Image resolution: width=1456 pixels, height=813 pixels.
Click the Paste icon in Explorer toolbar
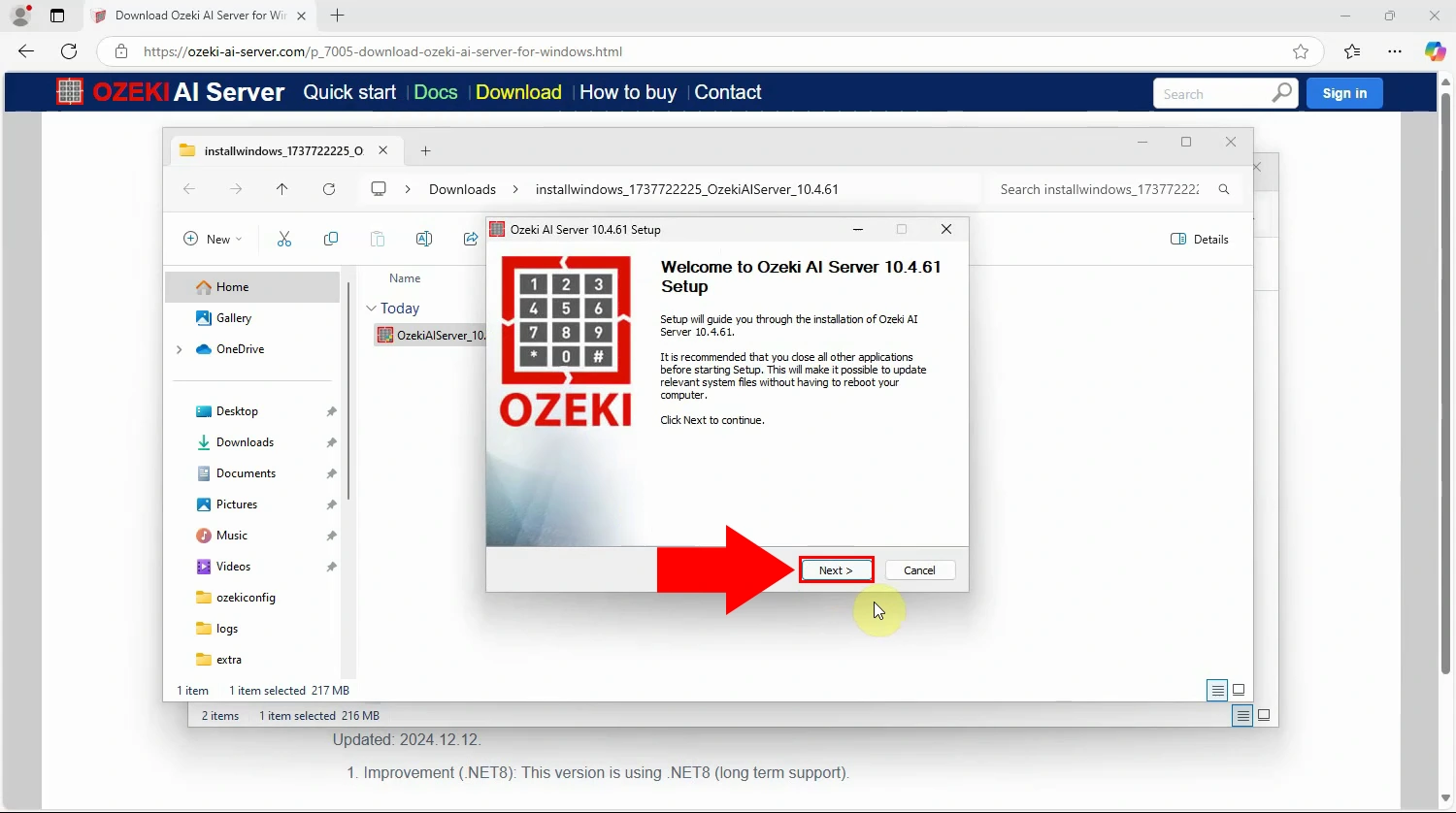378,239
